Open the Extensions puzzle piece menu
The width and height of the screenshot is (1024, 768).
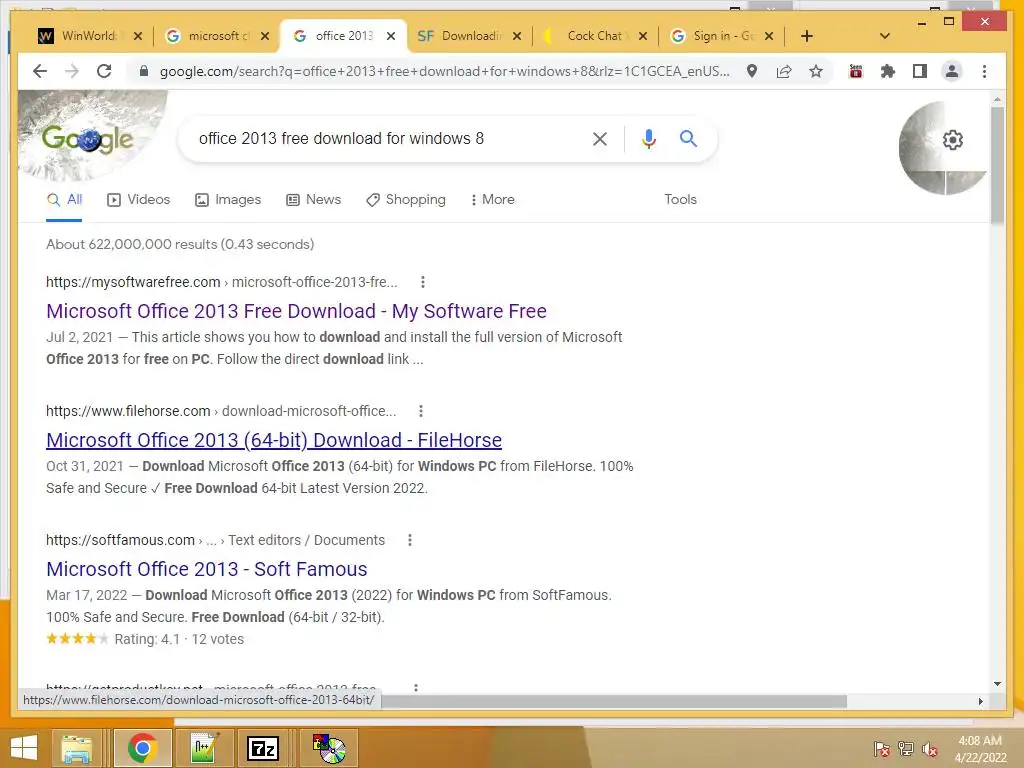[888, 71]
